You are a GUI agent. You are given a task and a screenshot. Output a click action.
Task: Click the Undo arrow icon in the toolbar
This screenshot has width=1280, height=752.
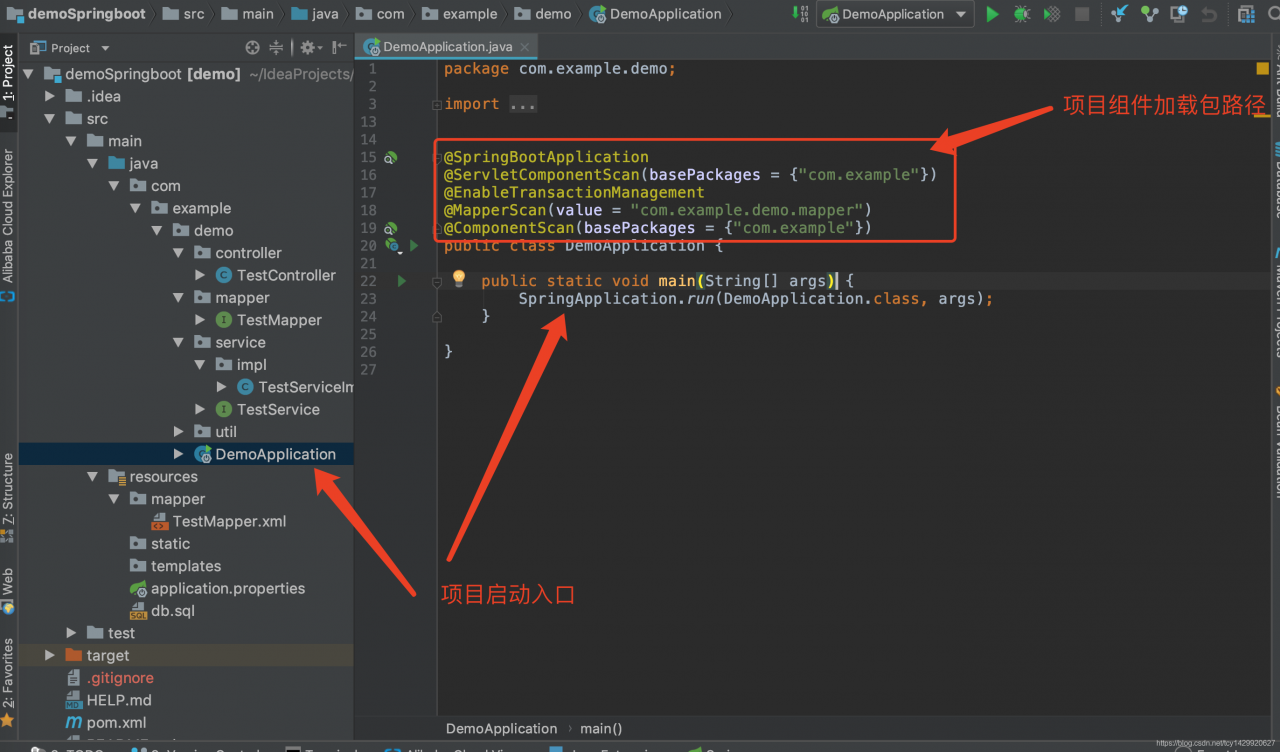click(x=1209, y=14)
